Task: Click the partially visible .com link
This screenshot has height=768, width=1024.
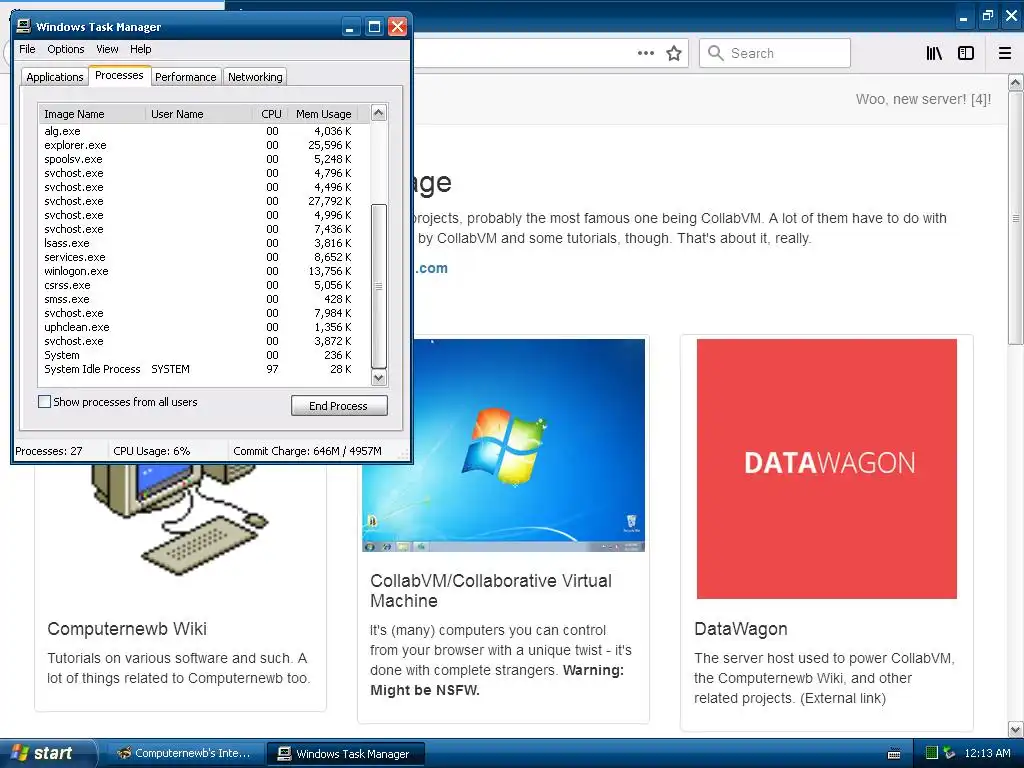Action: pyautogui.click(x=432, y=268)
